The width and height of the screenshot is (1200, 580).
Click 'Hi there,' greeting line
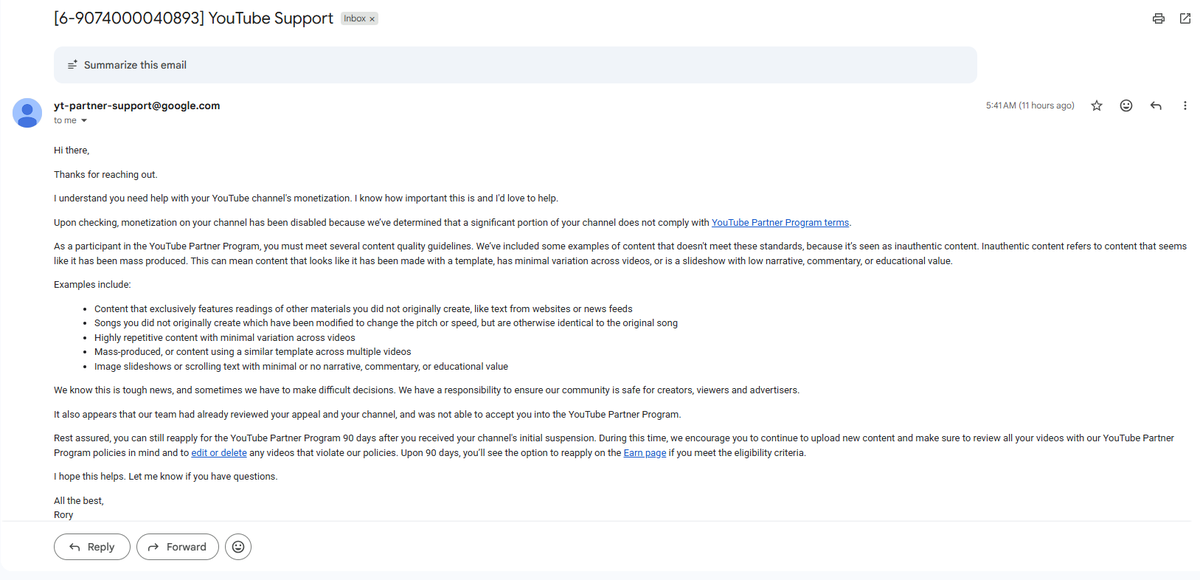(72, 150)
